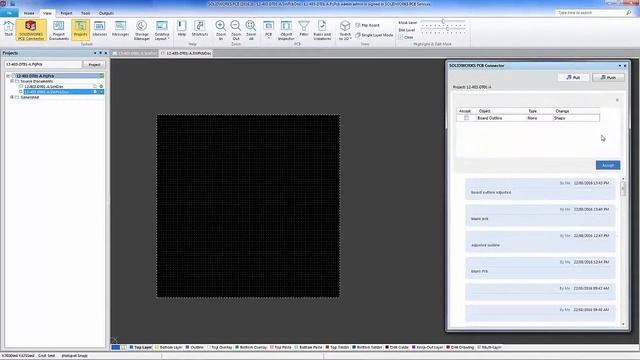Open Rules and Violations icon
The height and width of the screenshot is (360, 640).
[x=322, y=30]
